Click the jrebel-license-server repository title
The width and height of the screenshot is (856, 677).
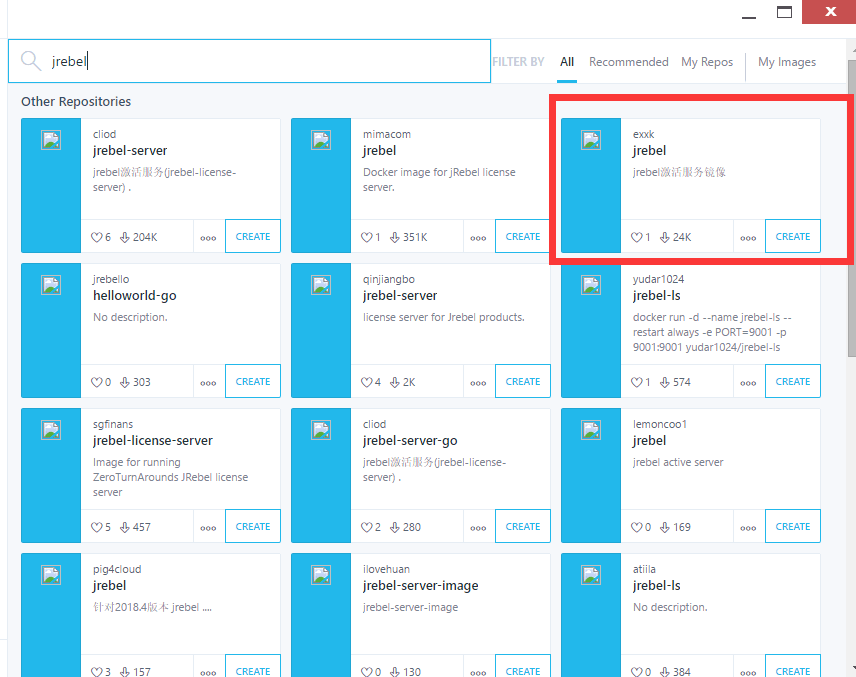coord(152,441)
